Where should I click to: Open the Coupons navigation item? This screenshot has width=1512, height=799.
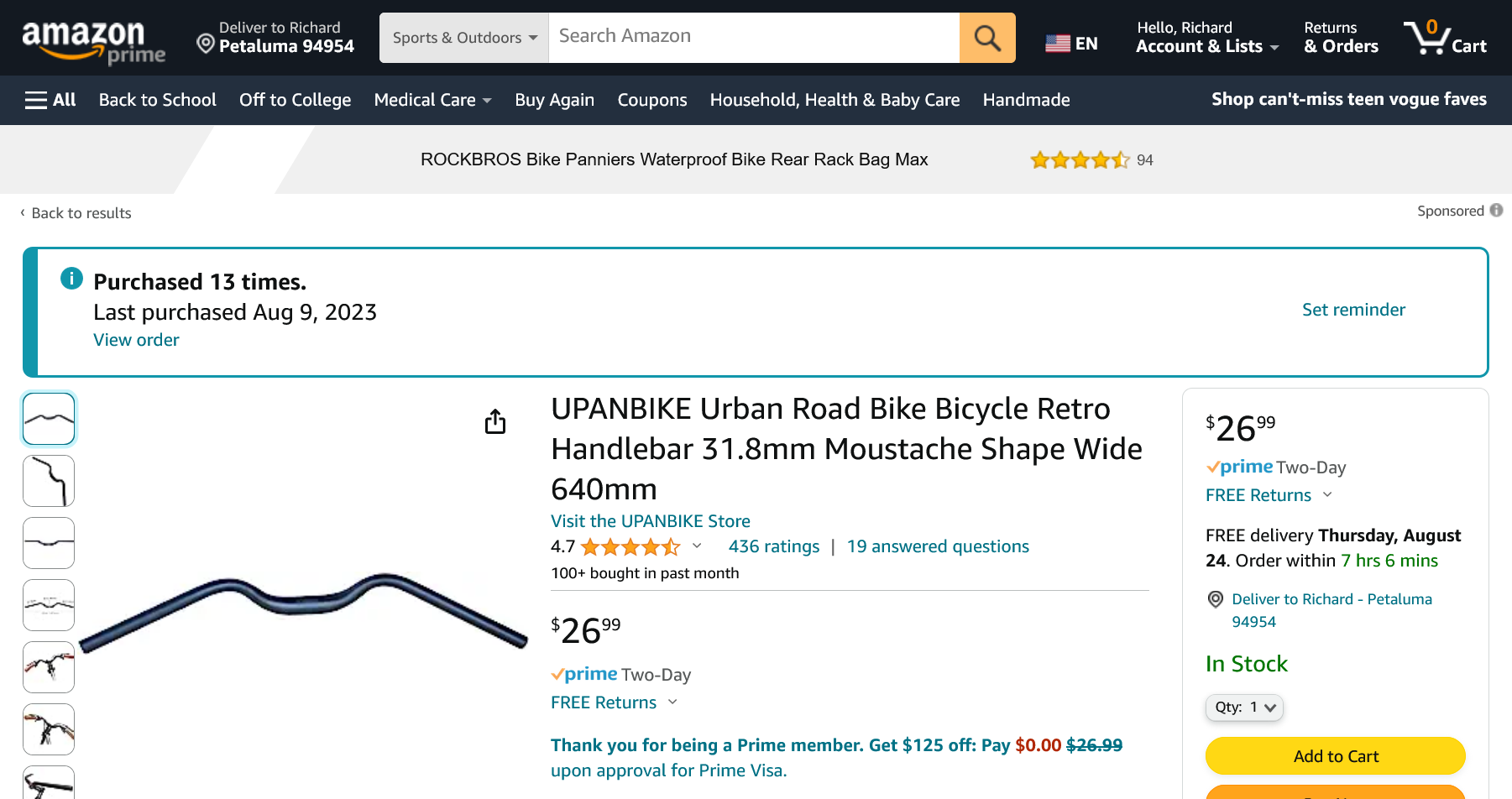click(x=651, y=100)
